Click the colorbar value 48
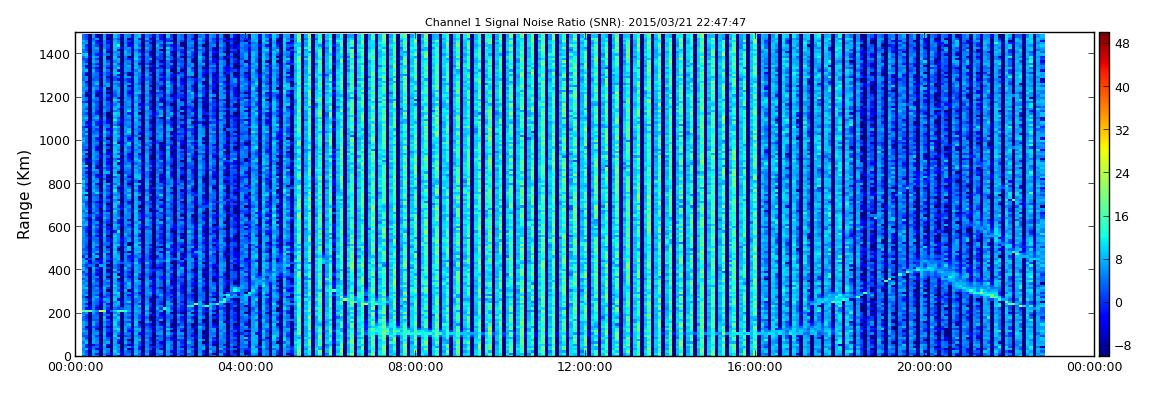 coord(1122,44)
